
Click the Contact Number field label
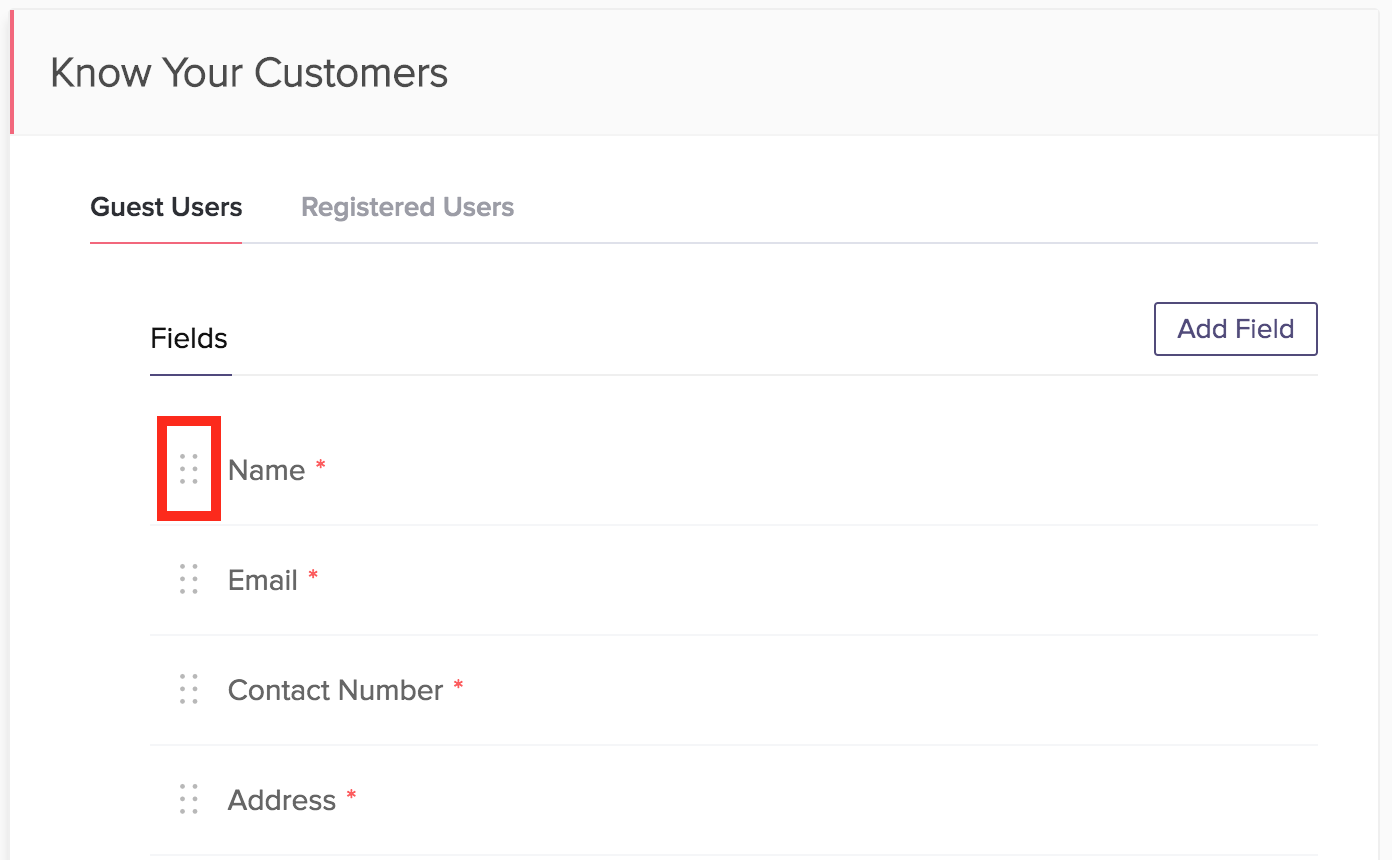coord(335,690)
